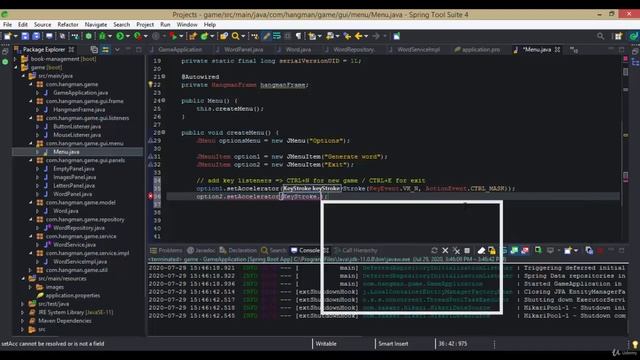This screenshot has width=640, height=360.
Task: Click the red error marker in overview ruler
Action: click(625, 59)
